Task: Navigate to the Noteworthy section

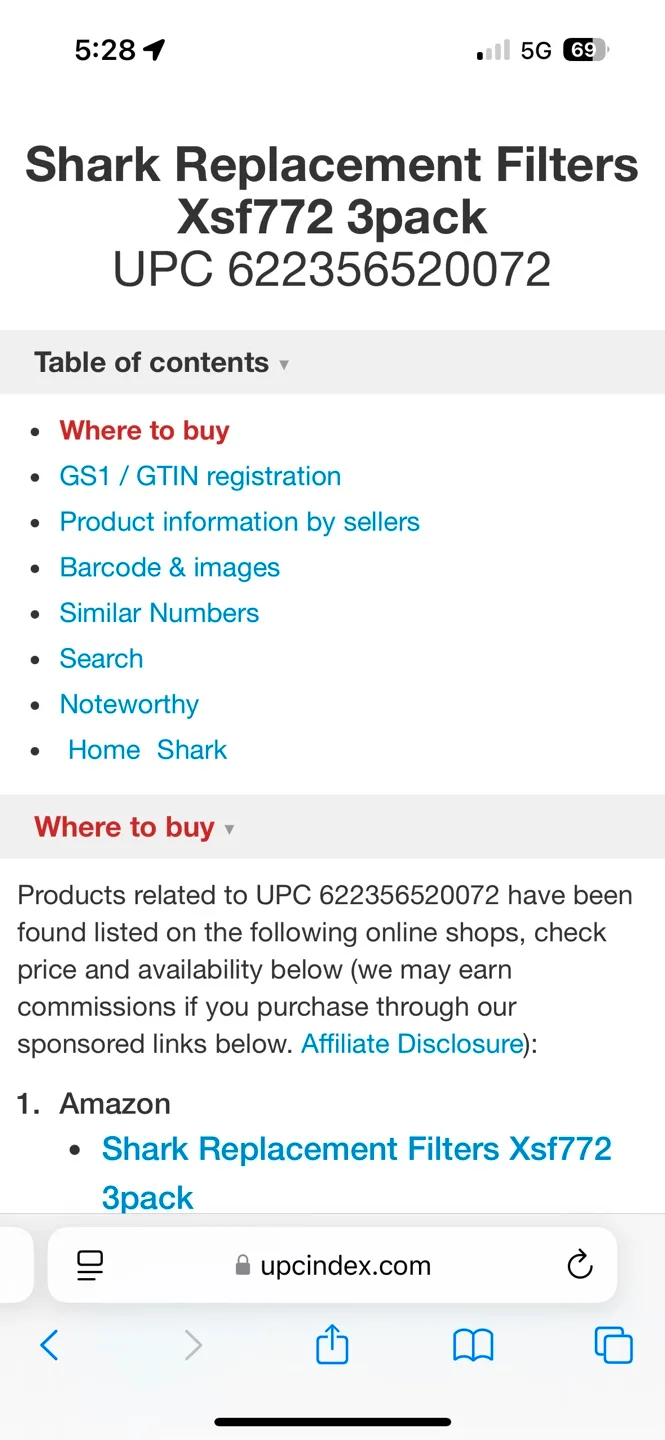Action: pyautogui.click(x=129, y=704)
